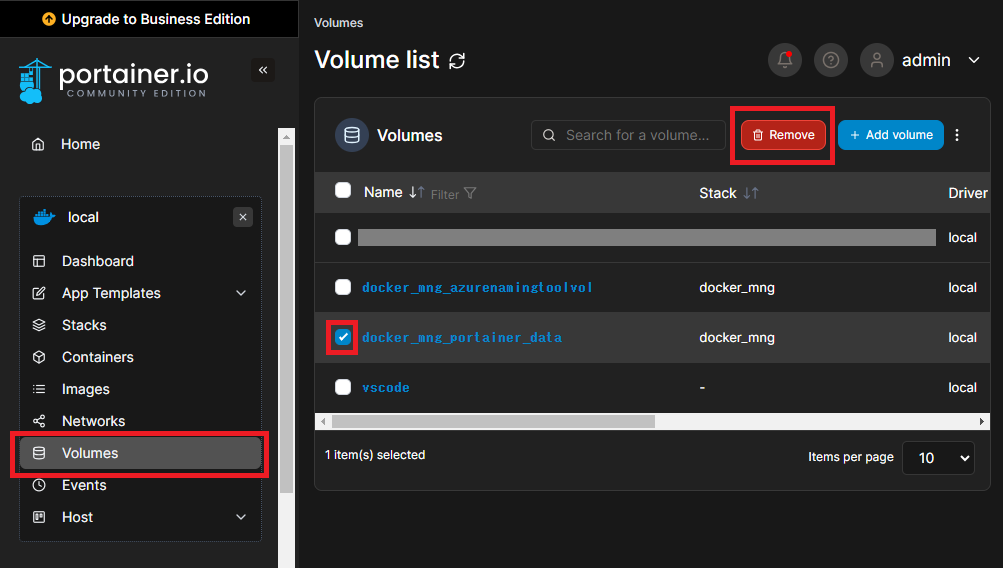Screen dimensions: 1003x568
Task: Click the Volumes database header icon
Action: pyautogui.click(x=352, y=135)
